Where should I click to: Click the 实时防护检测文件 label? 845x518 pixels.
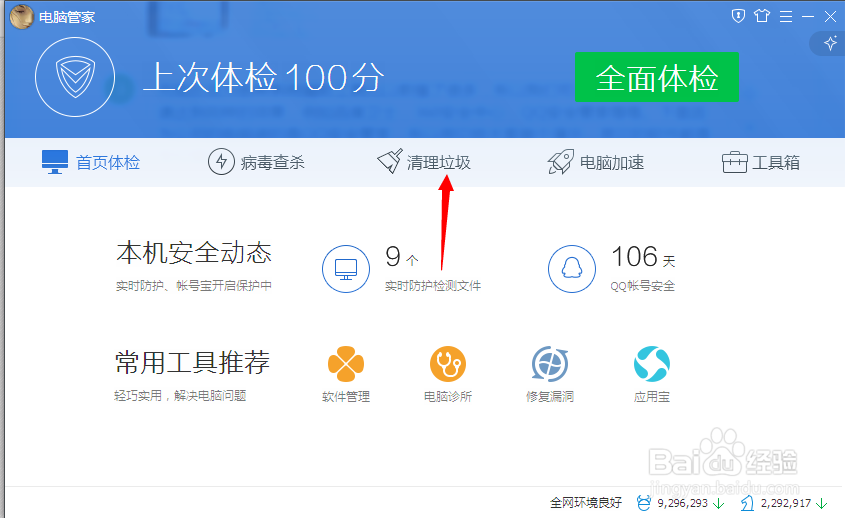tap(433, 286)
